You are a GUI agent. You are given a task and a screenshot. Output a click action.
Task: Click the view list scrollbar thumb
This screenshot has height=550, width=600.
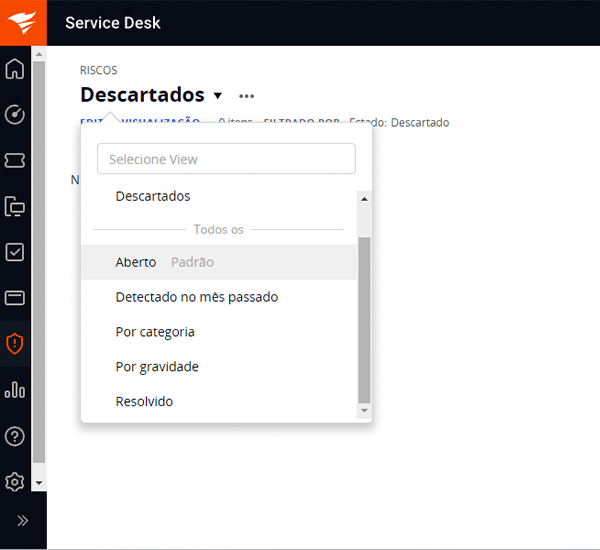pos(364,320)
